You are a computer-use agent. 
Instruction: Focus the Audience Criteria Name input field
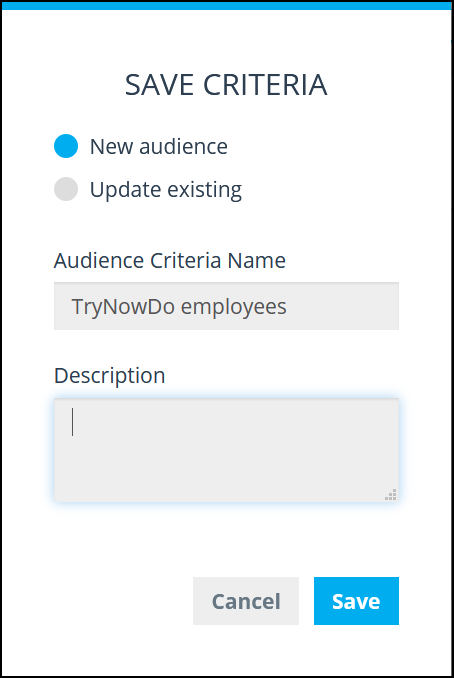226,306
